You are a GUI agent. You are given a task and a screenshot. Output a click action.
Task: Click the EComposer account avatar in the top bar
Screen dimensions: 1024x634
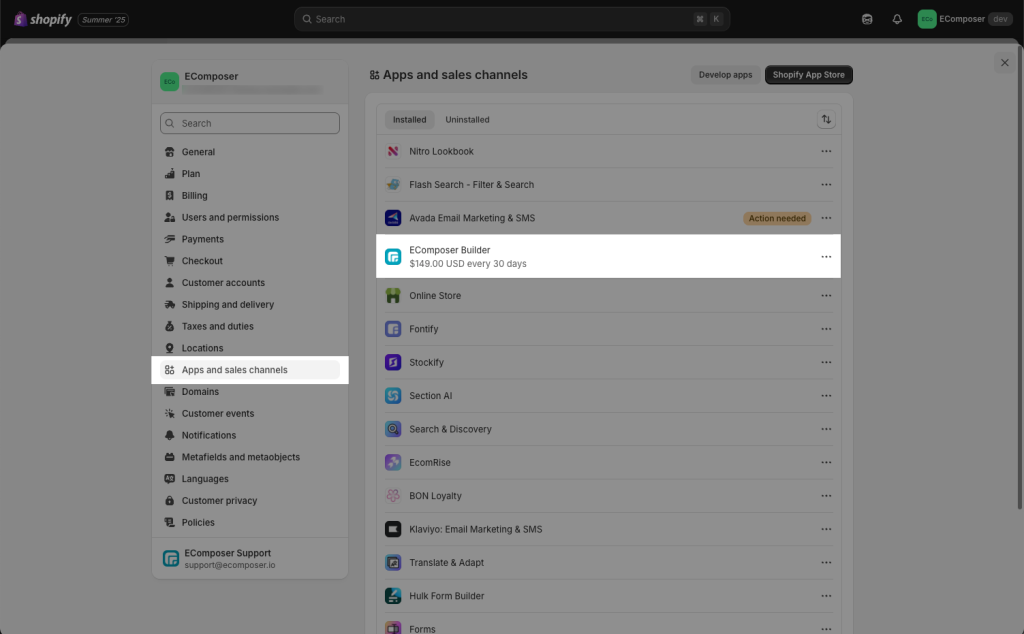click(927, 19)
